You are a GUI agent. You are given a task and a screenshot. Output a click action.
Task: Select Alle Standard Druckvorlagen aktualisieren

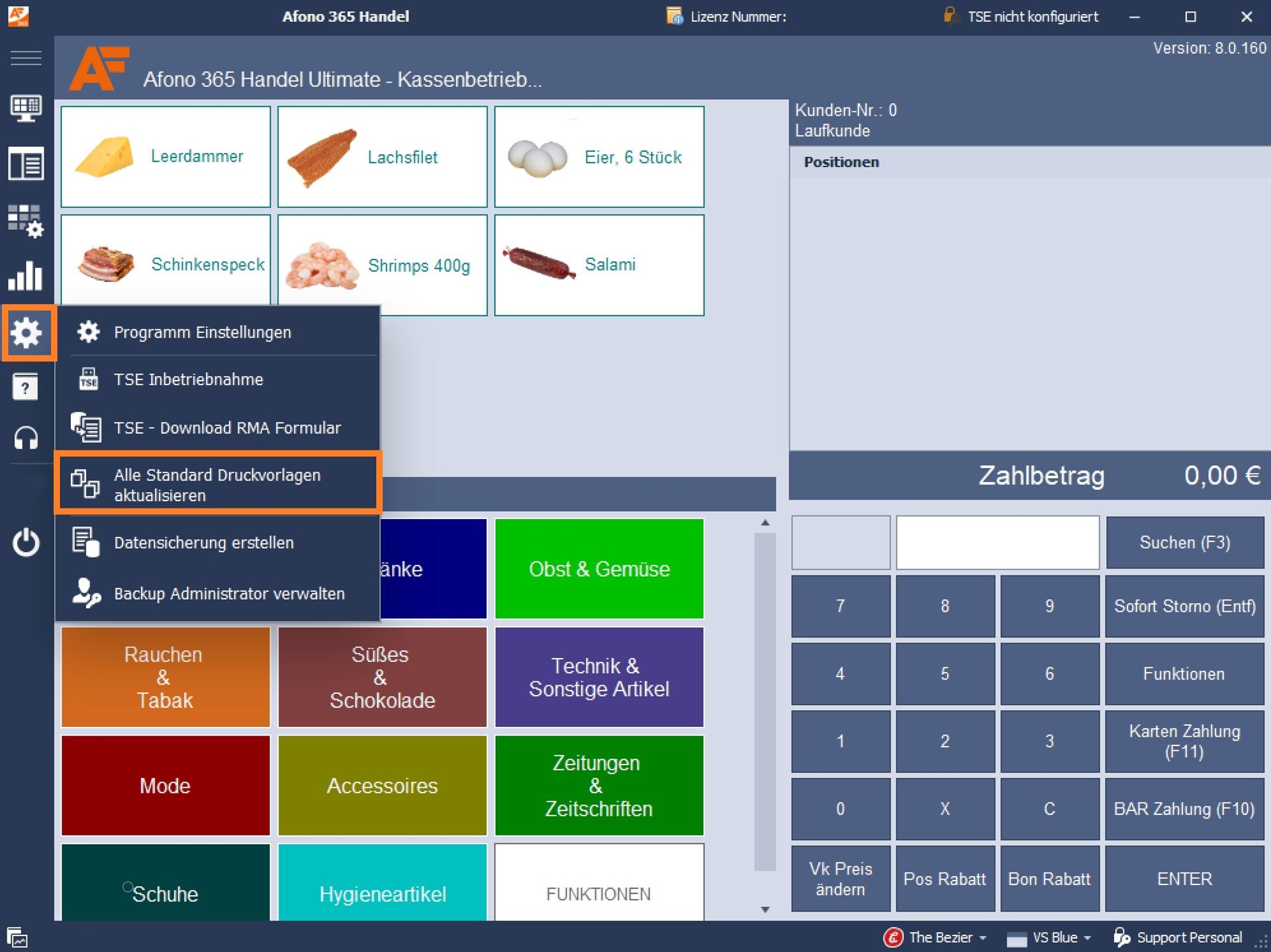coord(218,485)
